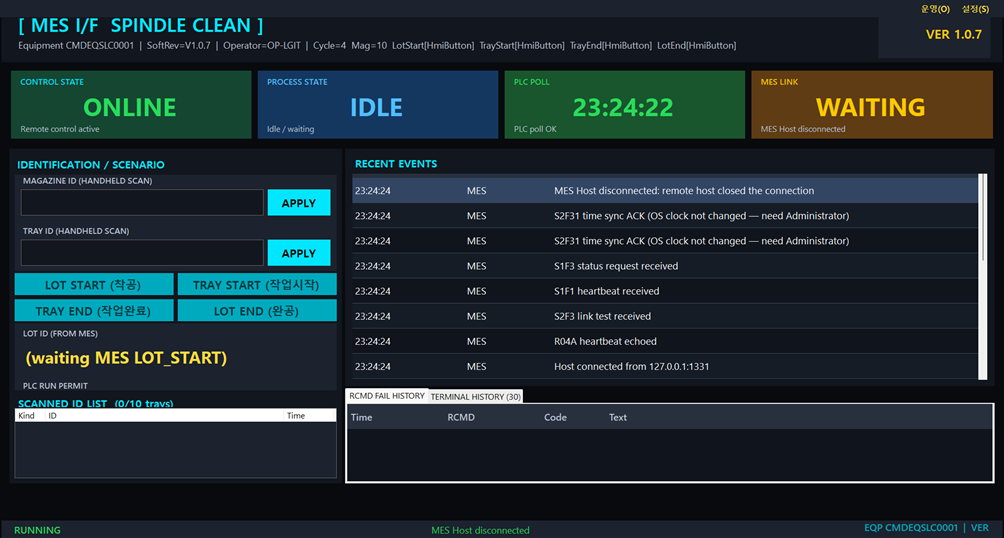Select event 'R04A heartbeat echoed'

tap(665, 341)
